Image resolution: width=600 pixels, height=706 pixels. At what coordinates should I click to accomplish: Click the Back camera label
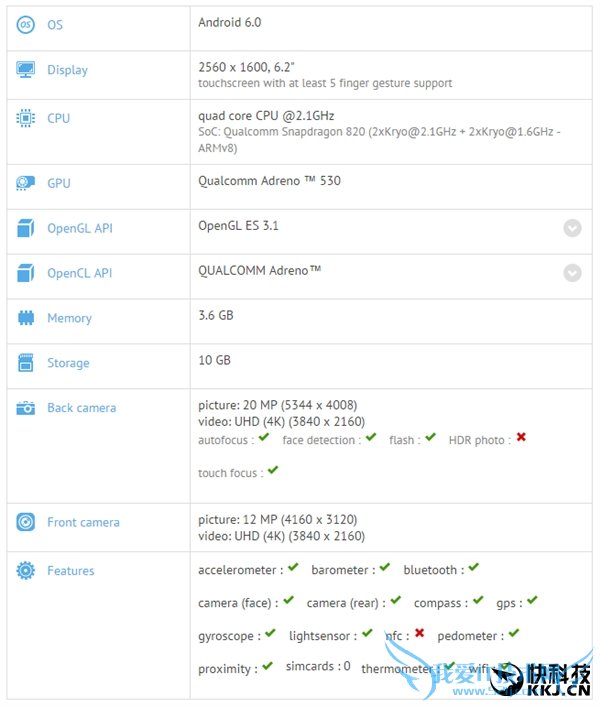(x=81, y=408)
